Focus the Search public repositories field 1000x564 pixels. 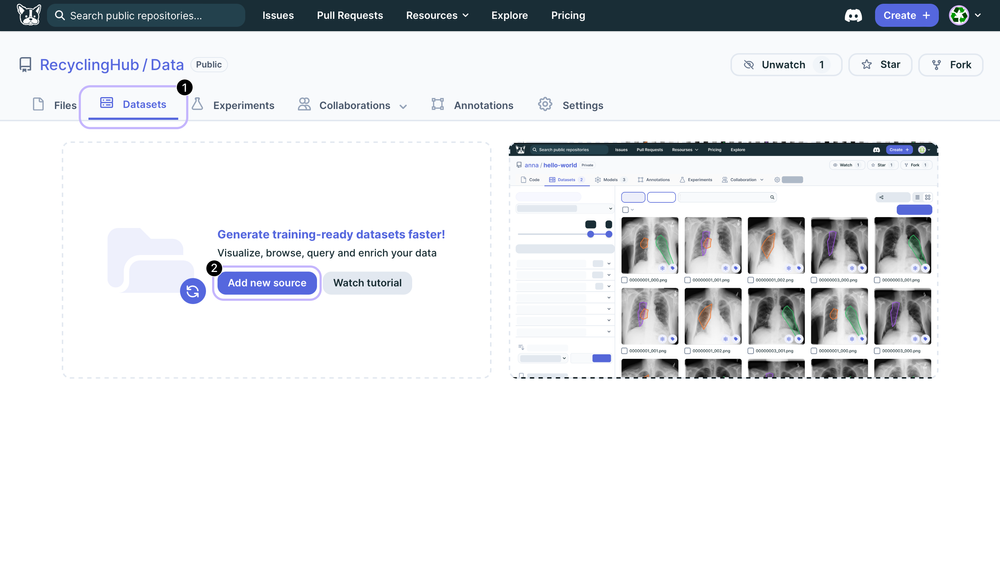pyautogui.click(x=150, y=16)
